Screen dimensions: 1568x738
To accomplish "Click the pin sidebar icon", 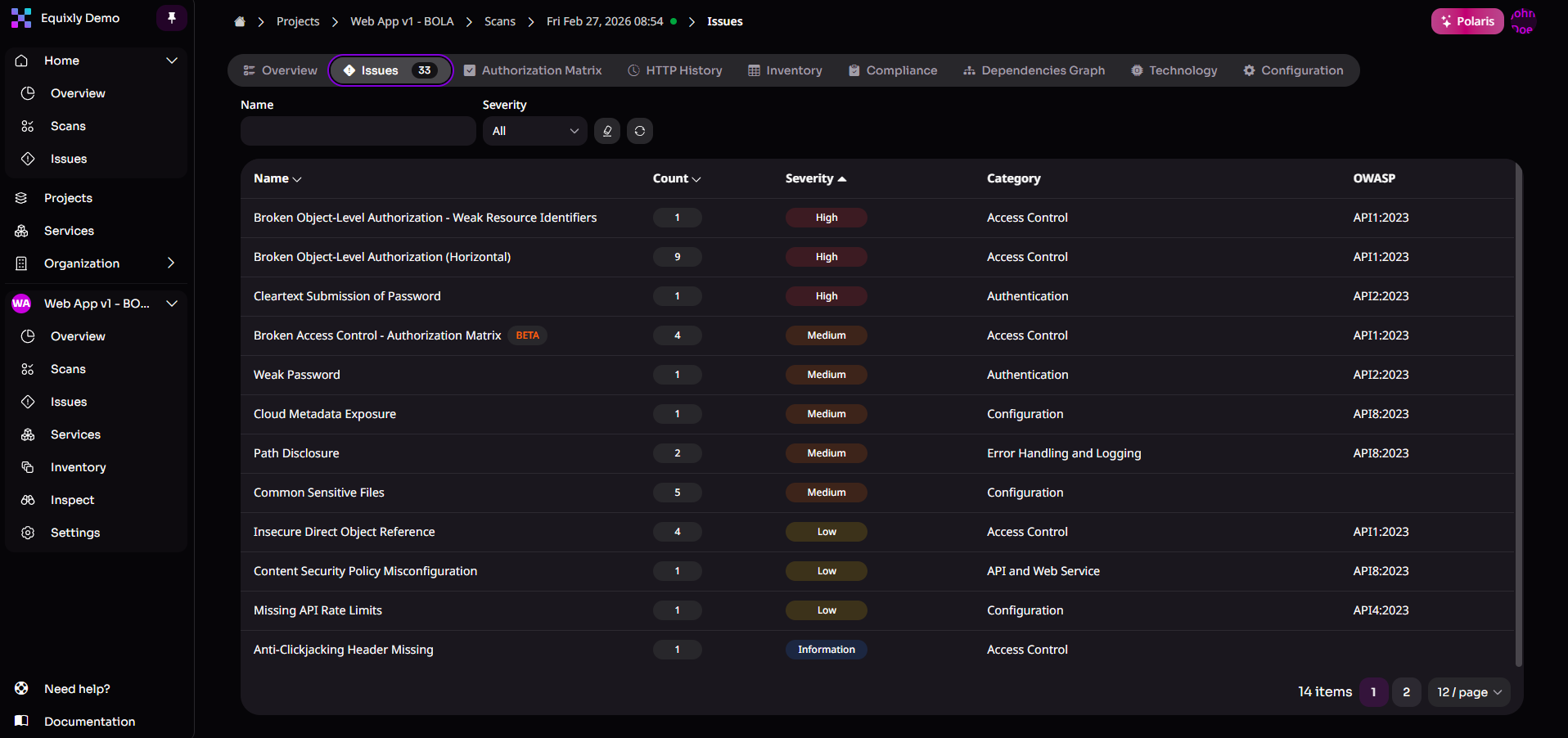I will coord(172,18).
